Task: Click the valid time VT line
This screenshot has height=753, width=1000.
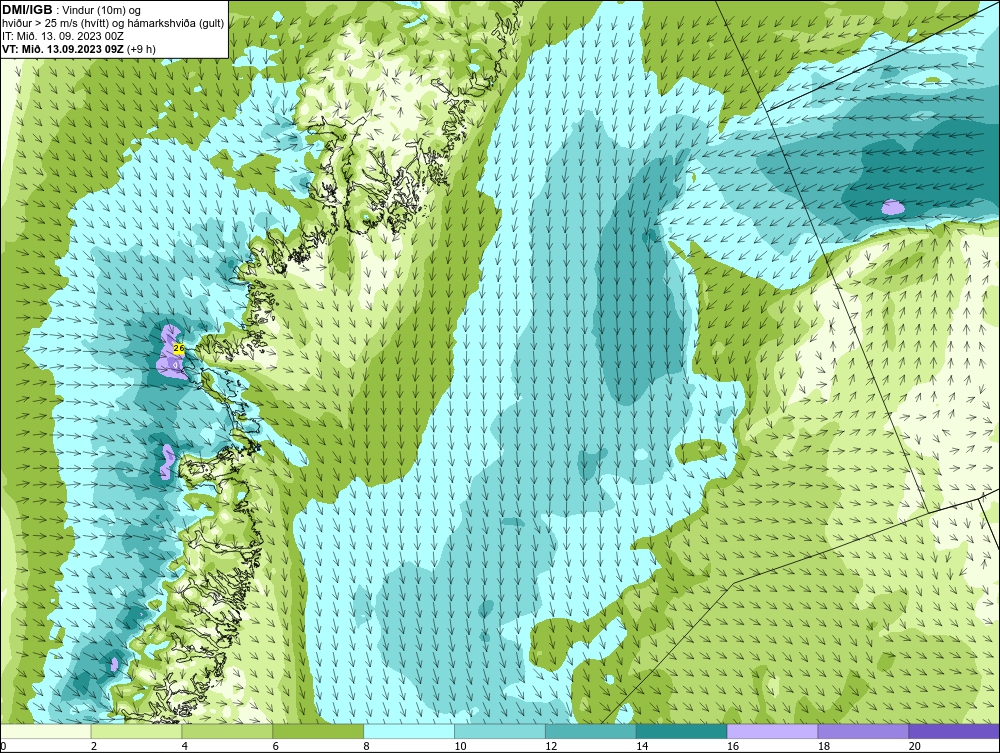Action: (78, 48)
